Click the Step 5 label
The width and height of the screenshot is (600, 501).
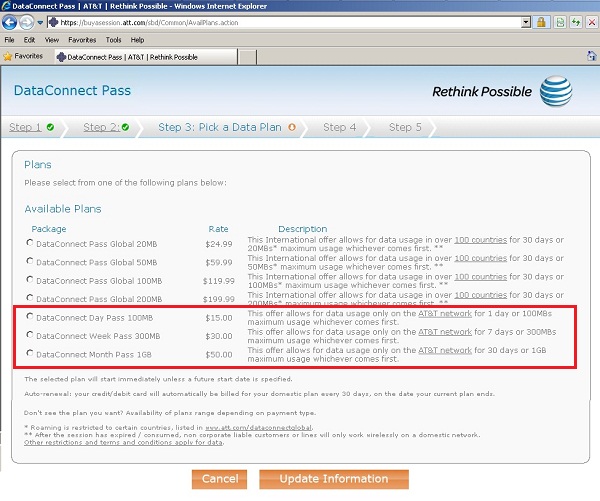pos(405,127)
